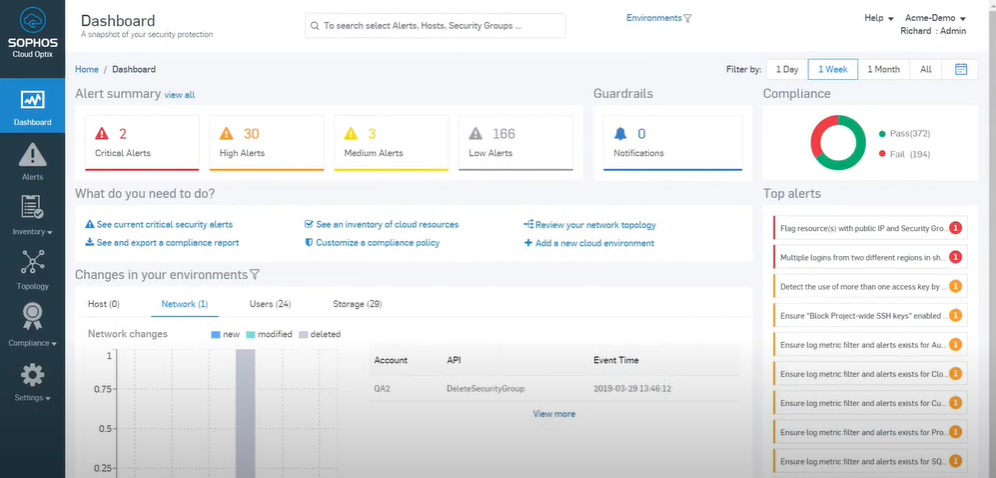Switch to the Host (0) tab
Viewport: 996px width, 478px height.
click(104, 304)
